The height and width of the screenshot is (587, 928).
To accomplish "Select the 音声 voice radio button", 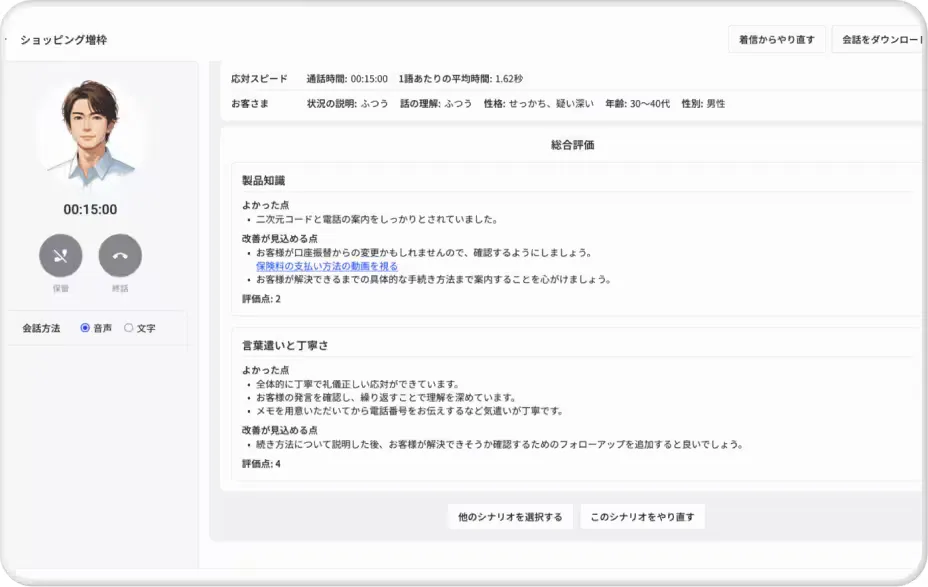I will tap(85, 328).
